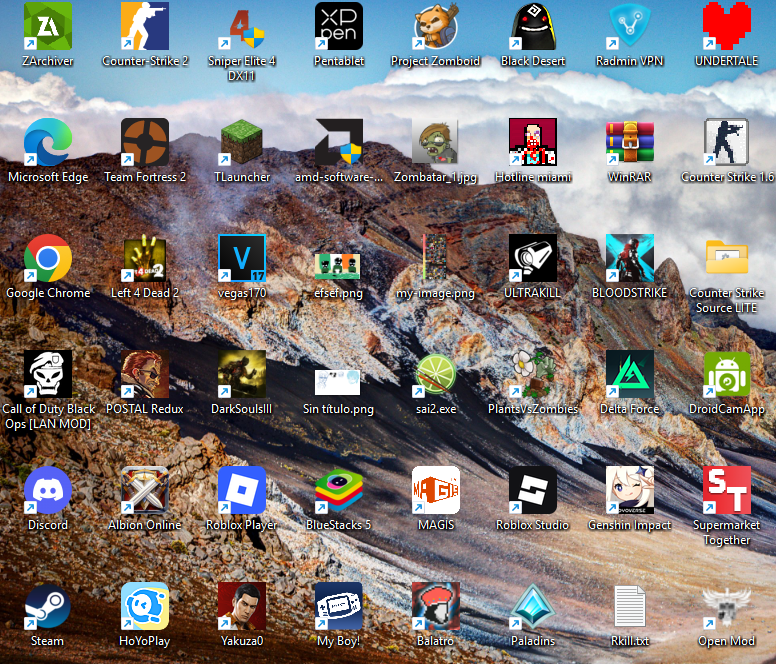776x664 pixels.
Task: Select the Project Zomboid icon
Action: tap(436, 26)
